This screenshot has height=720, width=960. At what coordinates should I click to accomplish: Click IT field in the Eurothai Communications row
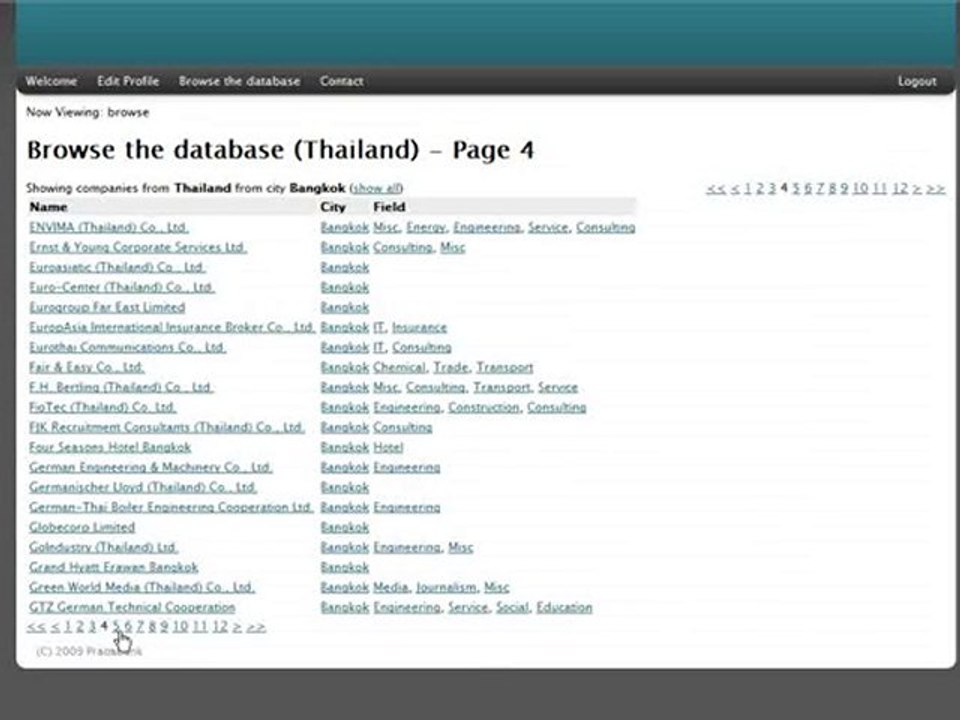pyautogui.click(x=379, y=347)
